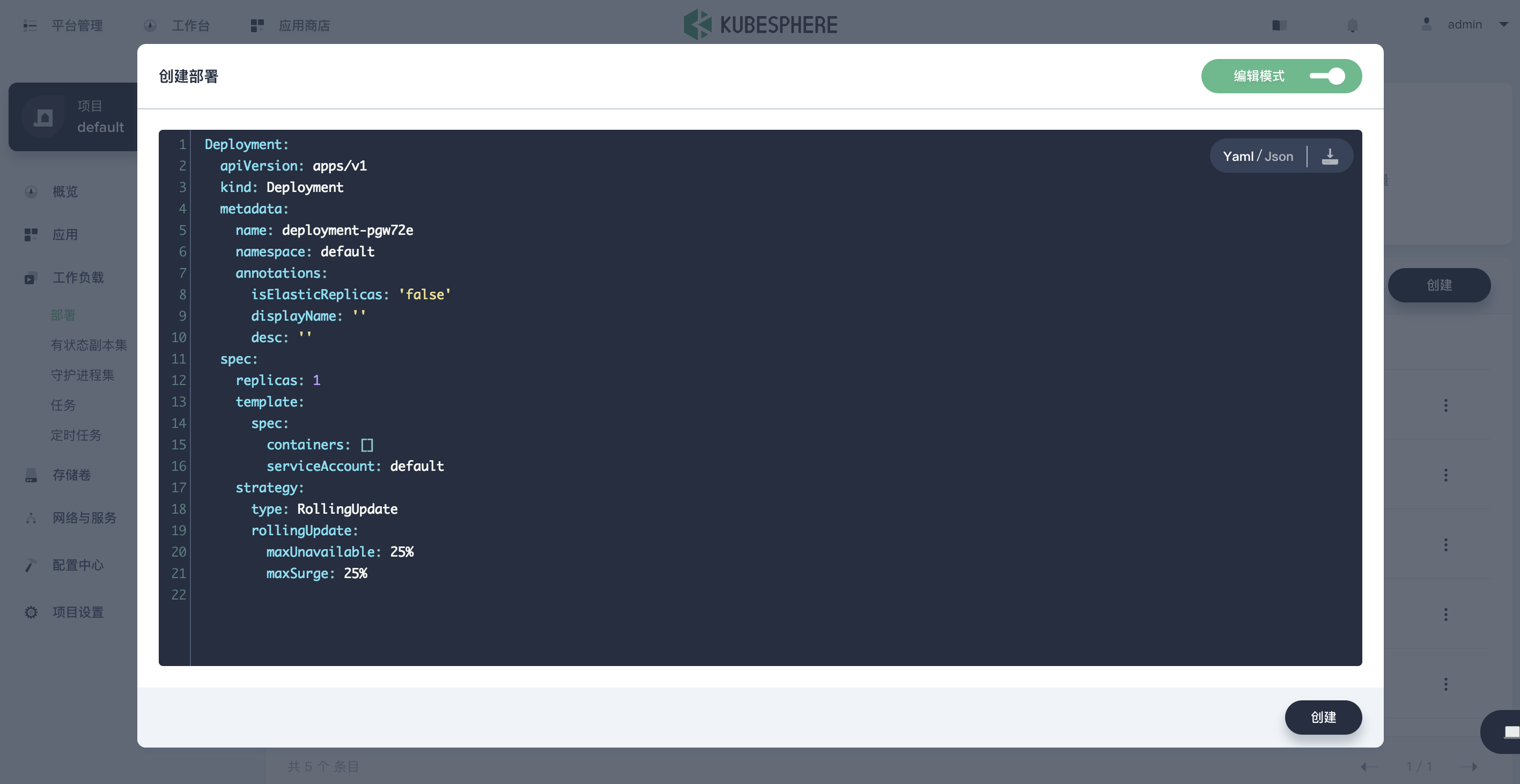Screen dimensions: 1520x784
Task: Open a kebab menu on a deployment row
Action: [x=1446, y=405]
